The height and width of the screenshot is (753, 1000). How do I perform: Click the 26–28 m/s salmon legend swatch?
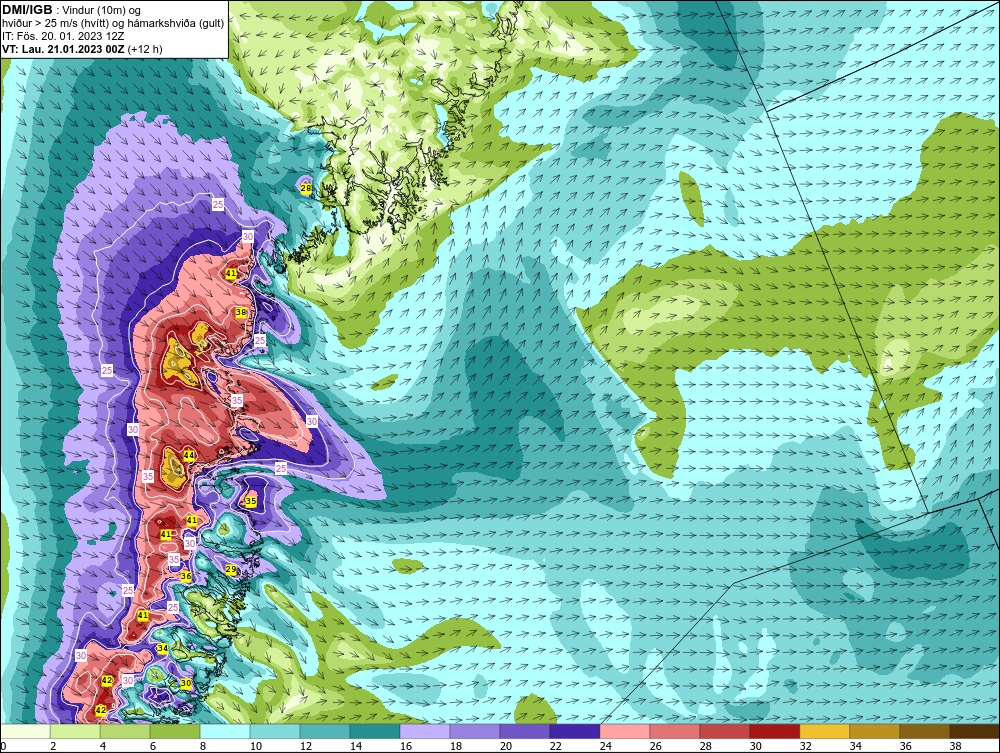(x=675, y=731)
